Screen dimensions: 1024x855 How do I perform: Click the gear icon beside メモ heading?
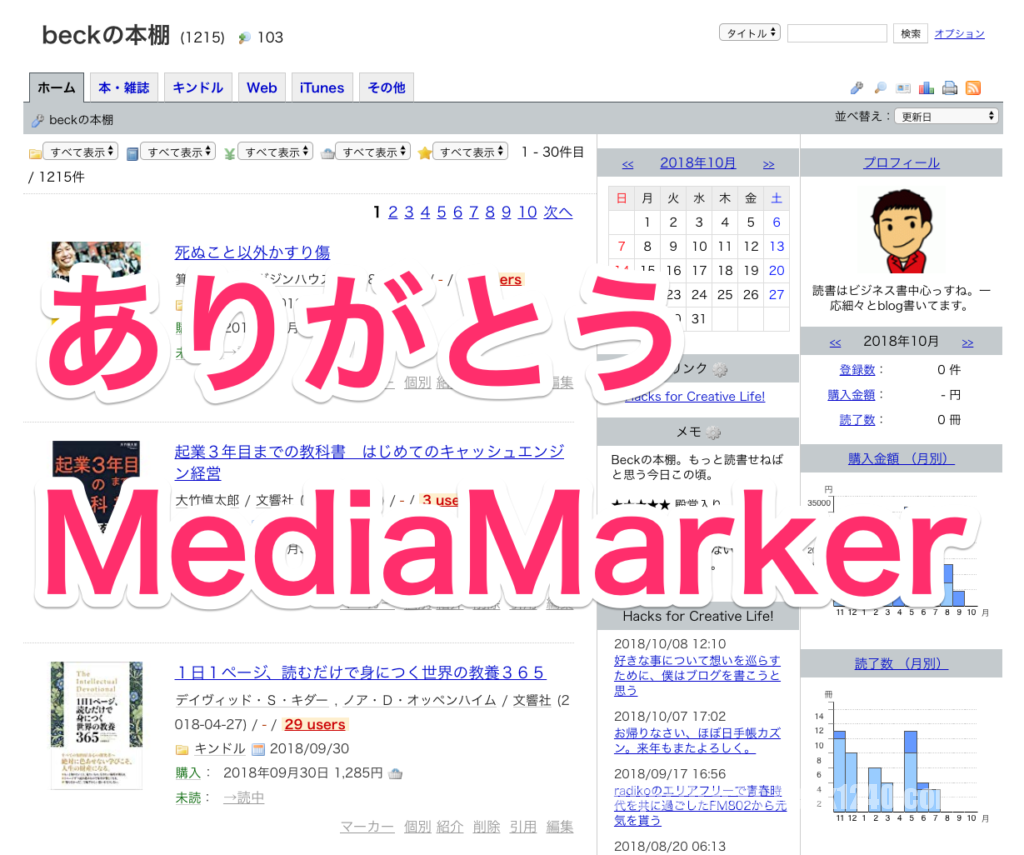[714, 432]
